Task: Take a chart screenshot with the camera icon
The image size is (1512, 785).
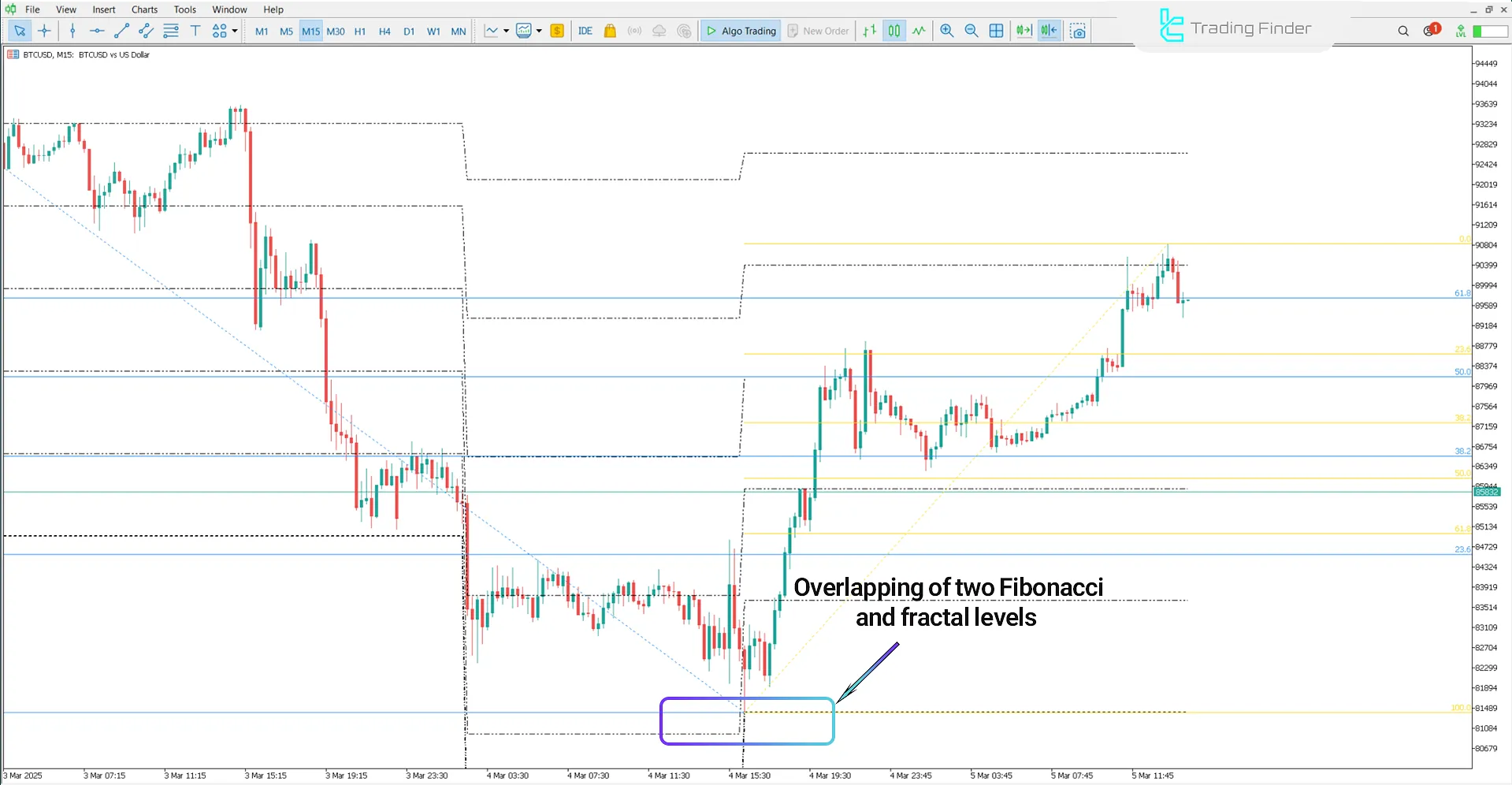Action: click(1078, 31)
